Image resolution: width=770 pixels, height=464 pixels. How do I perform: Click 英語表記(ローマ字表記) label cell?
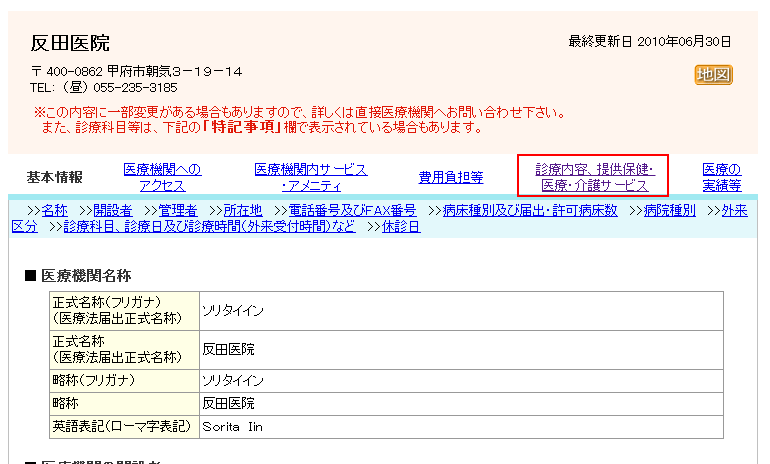[125, 427]
